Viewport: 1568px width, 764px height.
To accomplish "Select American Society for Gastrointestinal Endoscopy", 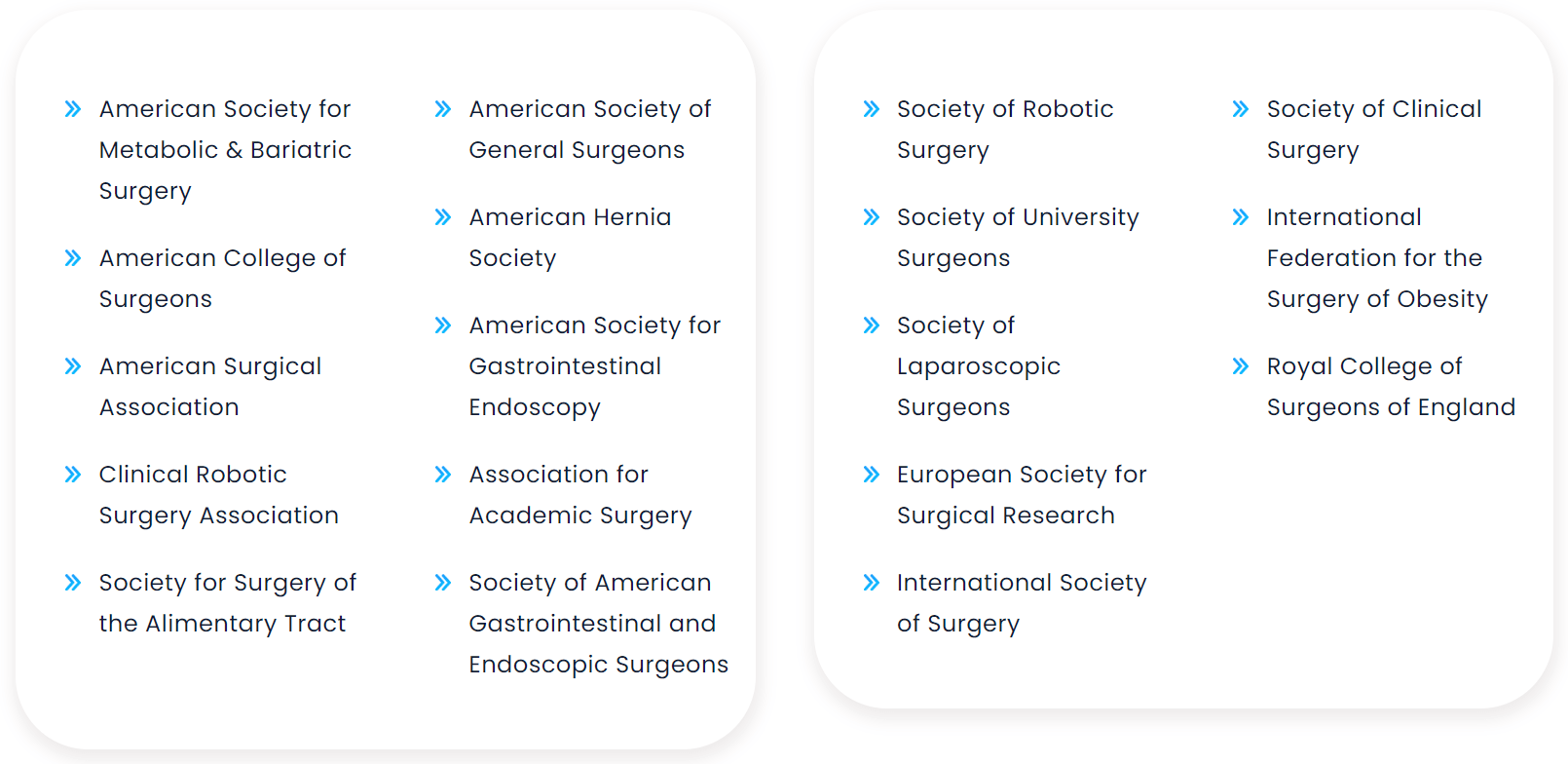I will click(x=594, y=366).
